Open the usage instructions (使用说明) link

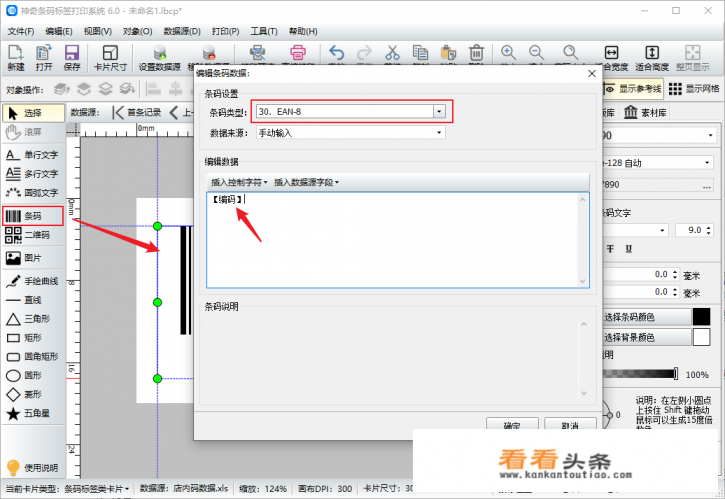32,468
